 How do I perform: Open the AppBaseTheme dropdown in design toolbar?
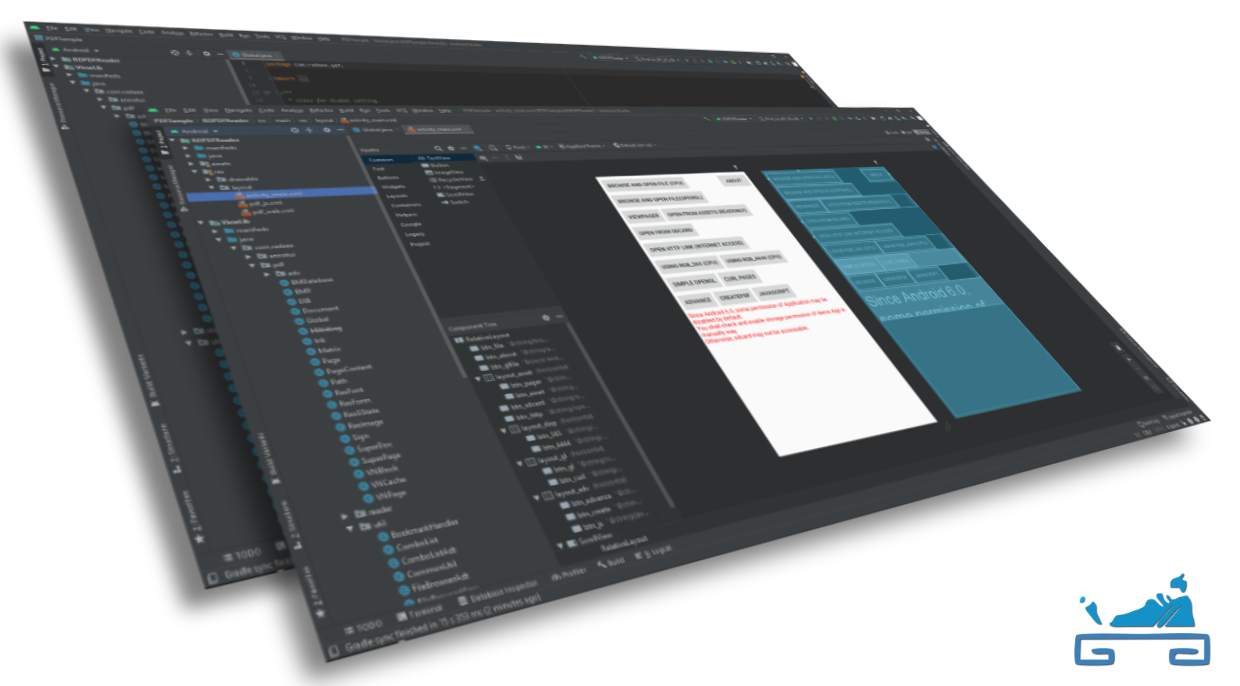582,146
